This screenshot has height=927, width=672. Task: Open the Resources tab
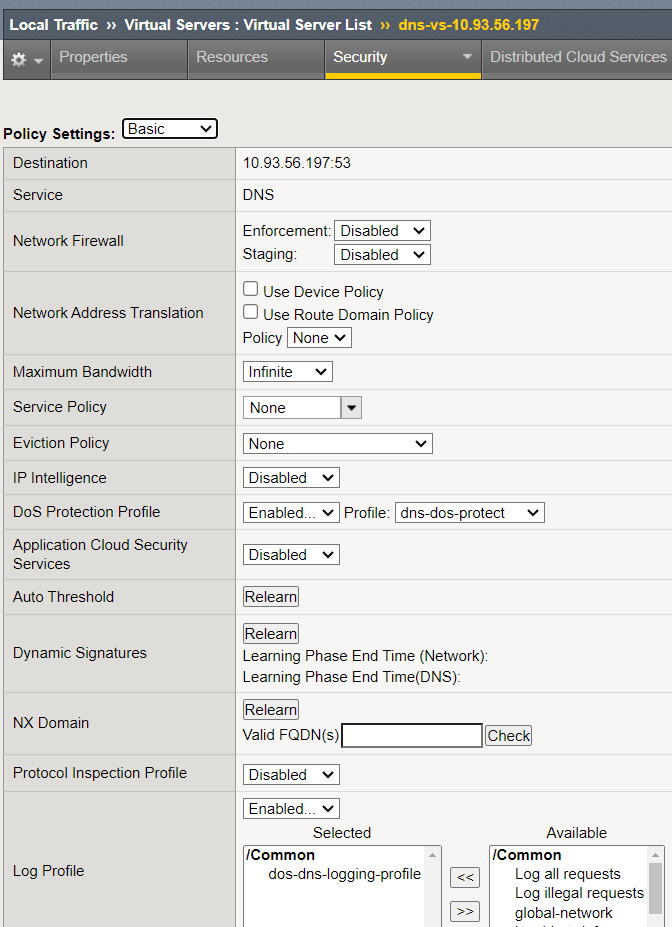(232, 58)
